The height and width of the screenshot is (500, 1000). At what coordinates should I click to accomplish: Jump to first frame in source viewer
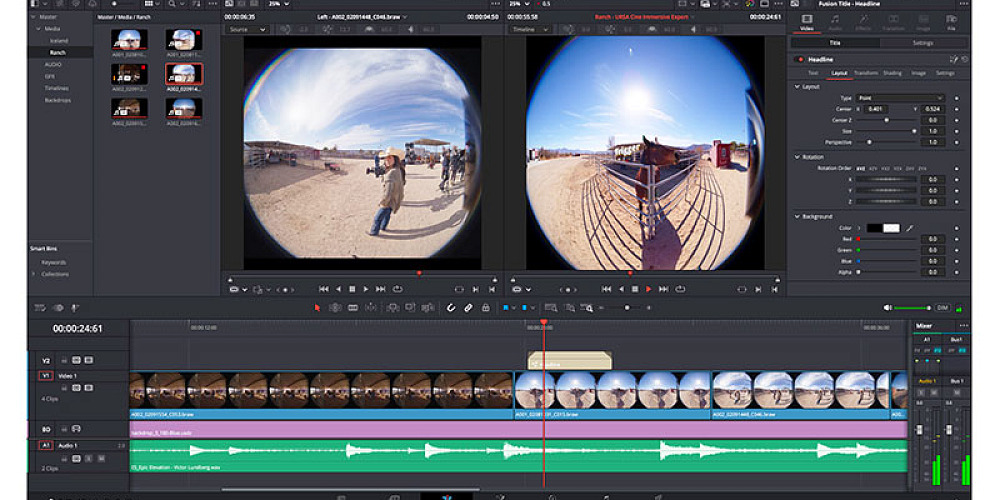[324, 289]
